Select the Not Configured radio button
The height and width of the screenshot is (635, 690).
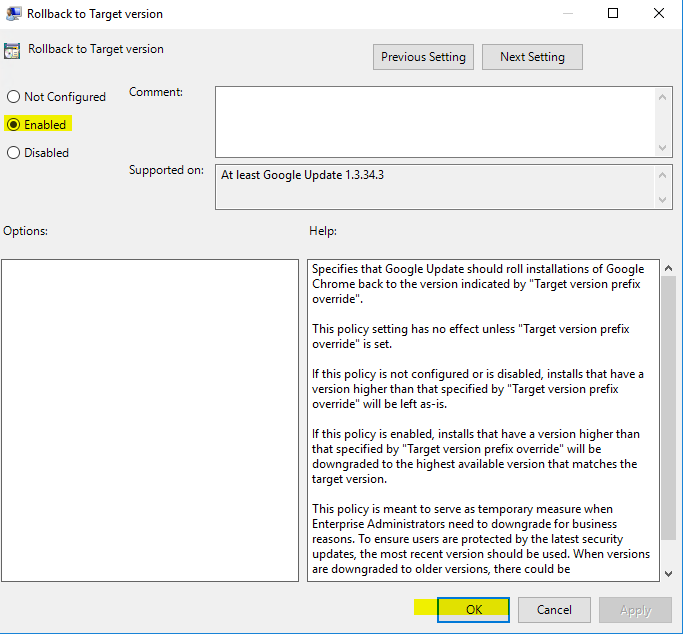point(14,97)
